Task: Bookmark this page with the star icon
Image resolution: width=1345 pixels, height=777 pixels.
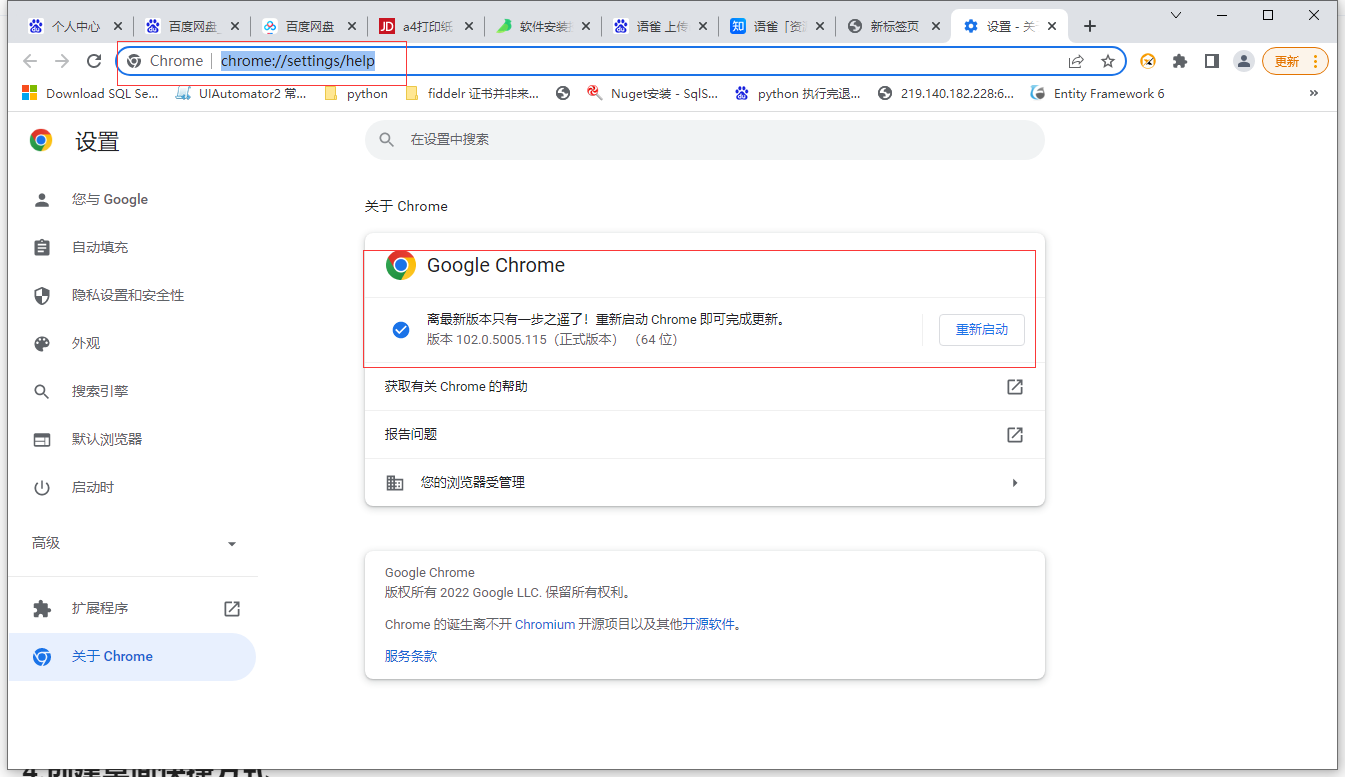Action: click(x=1108, y=61)
